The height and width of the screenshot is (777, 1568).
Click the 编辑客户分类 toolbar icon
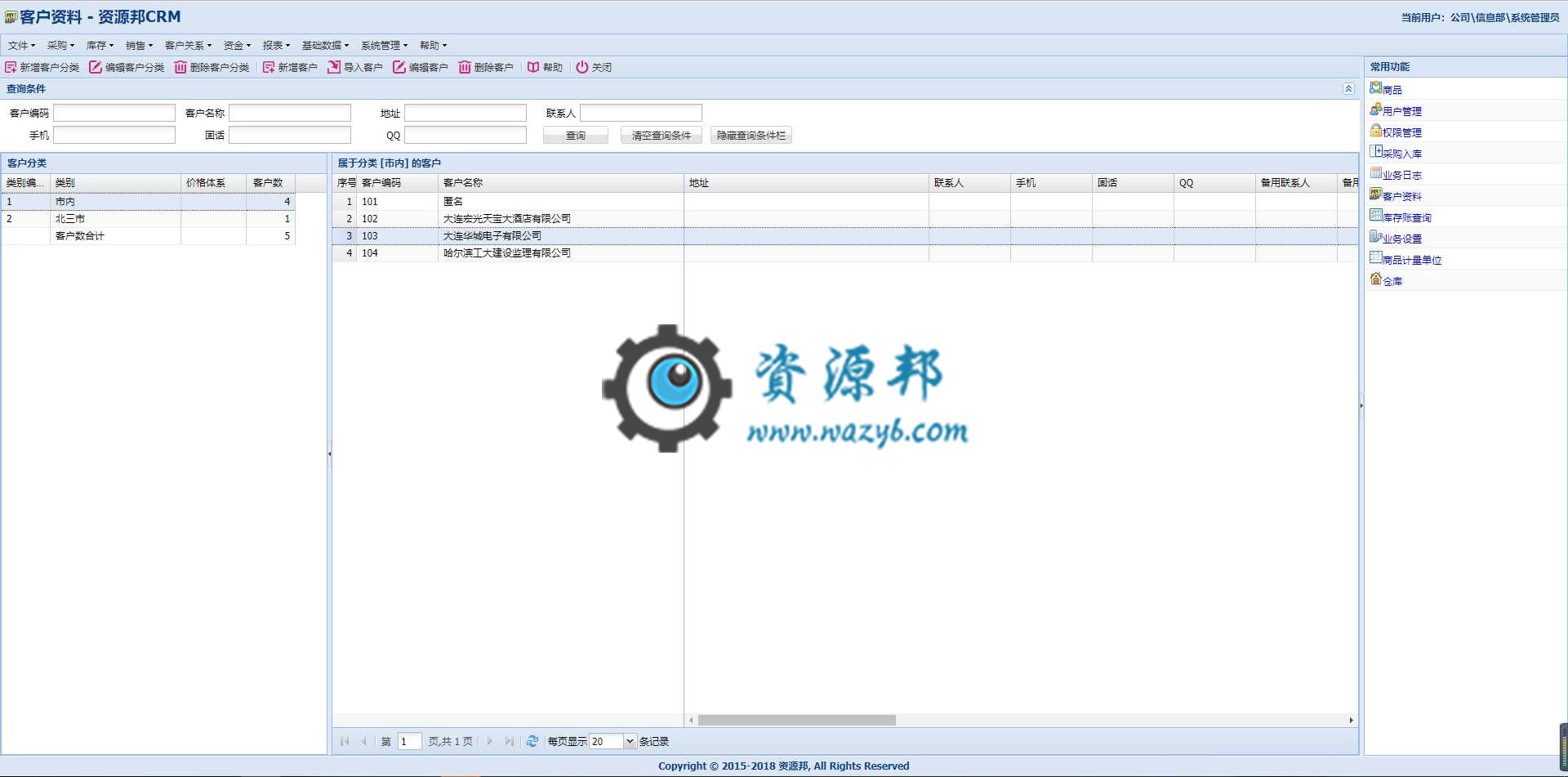pyautogui.click(x=96, y=67)
